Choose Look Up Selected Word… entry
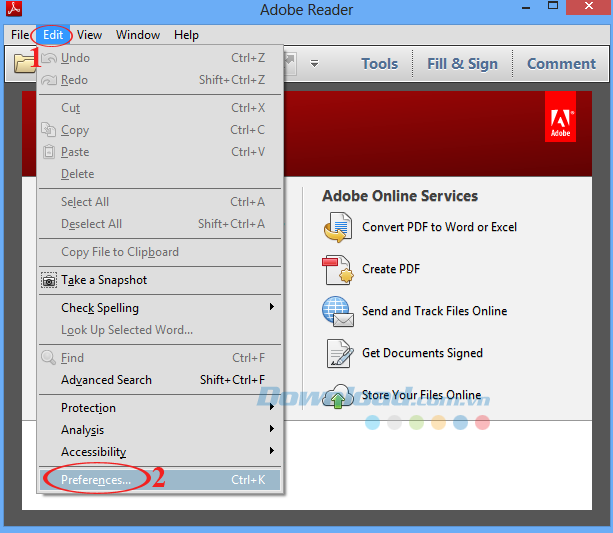This screenshot has width=613, height=533. pyautogui.click(x=160, y=330)
